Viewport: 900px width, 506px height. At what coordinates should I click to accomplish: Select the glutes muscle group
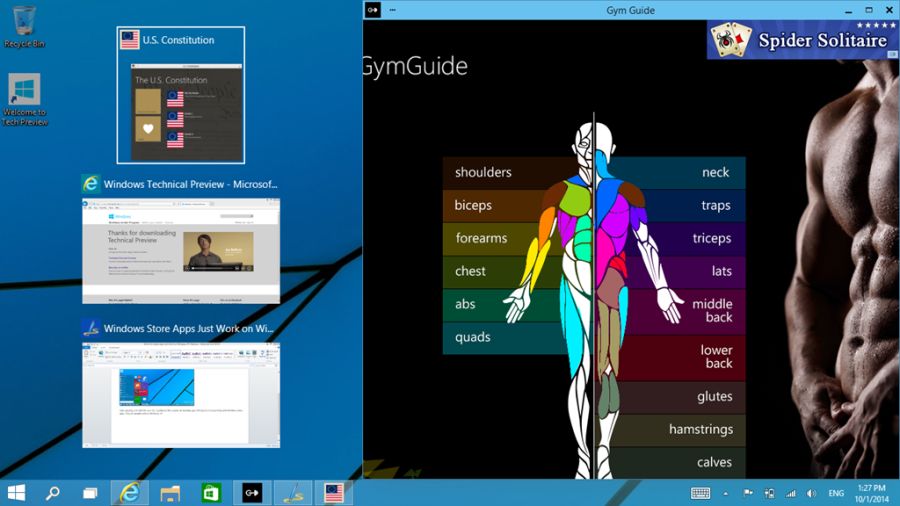pos(682,396)
